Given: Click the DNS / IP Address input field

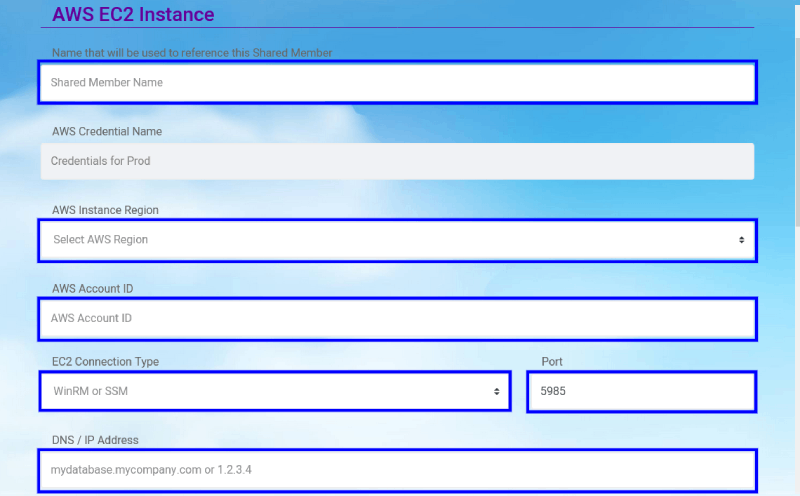Looking at the screenshot, I should 397,470.
